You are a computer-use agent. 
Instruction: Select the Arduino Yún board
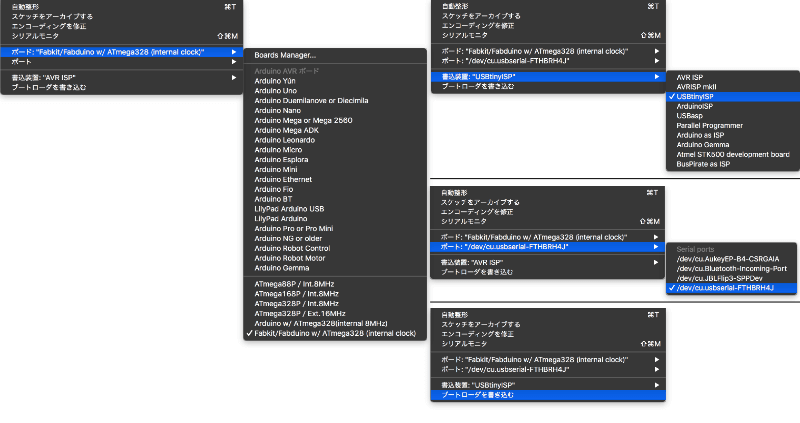(x=335, y=81)
